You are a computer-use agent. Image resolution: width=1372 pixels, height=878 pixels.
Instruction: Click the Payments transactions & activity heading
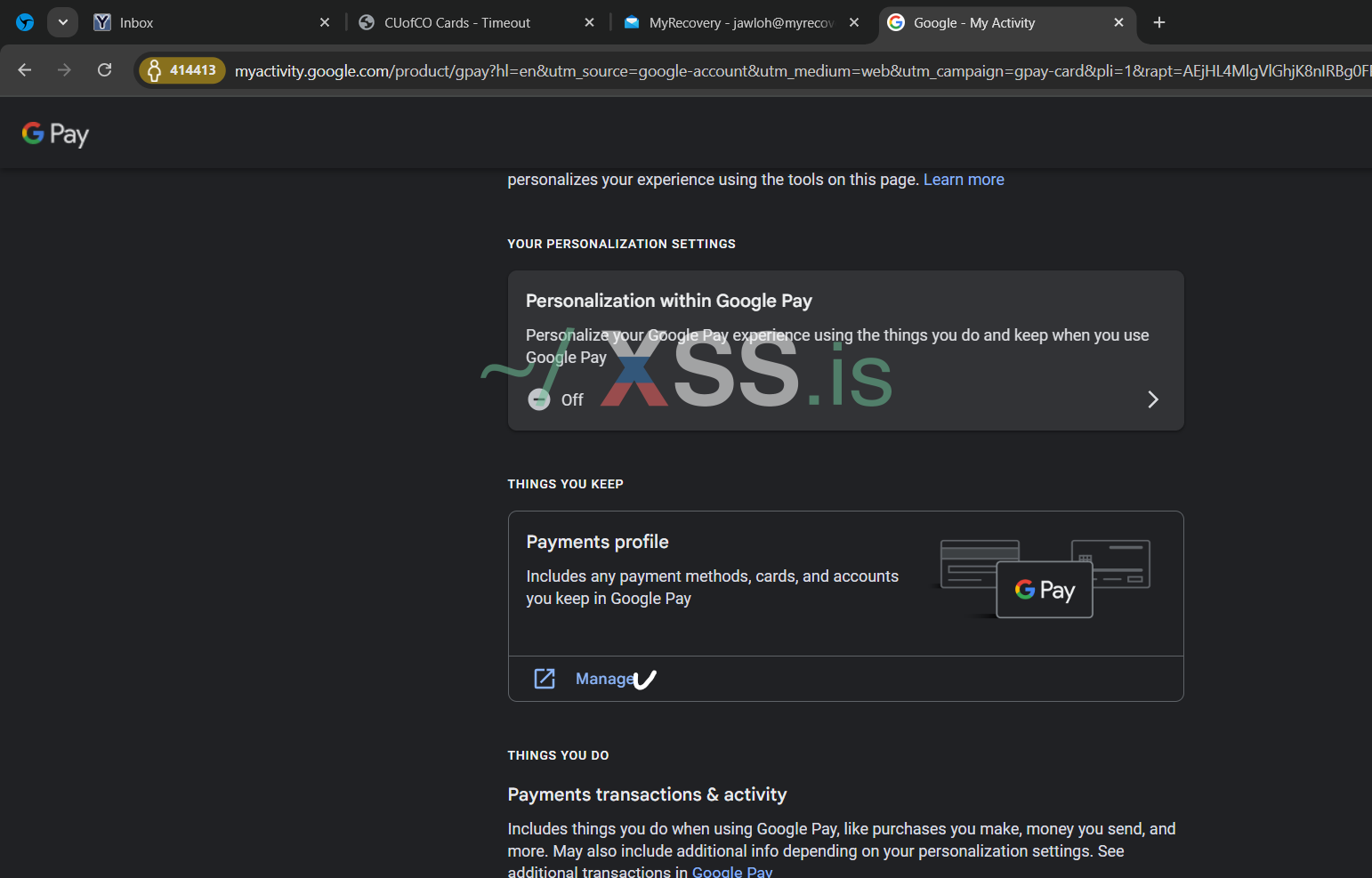point(647,794)
